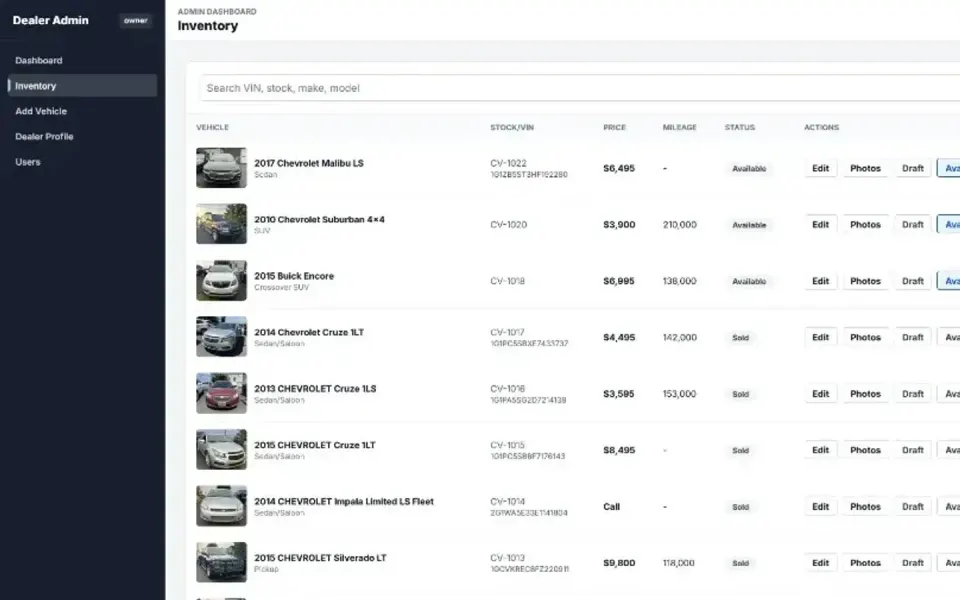Open the 2014 CHEVROLET Impala Limited thumbnail
This screenshot has height=600, width=960.
[x=221, y=506]
